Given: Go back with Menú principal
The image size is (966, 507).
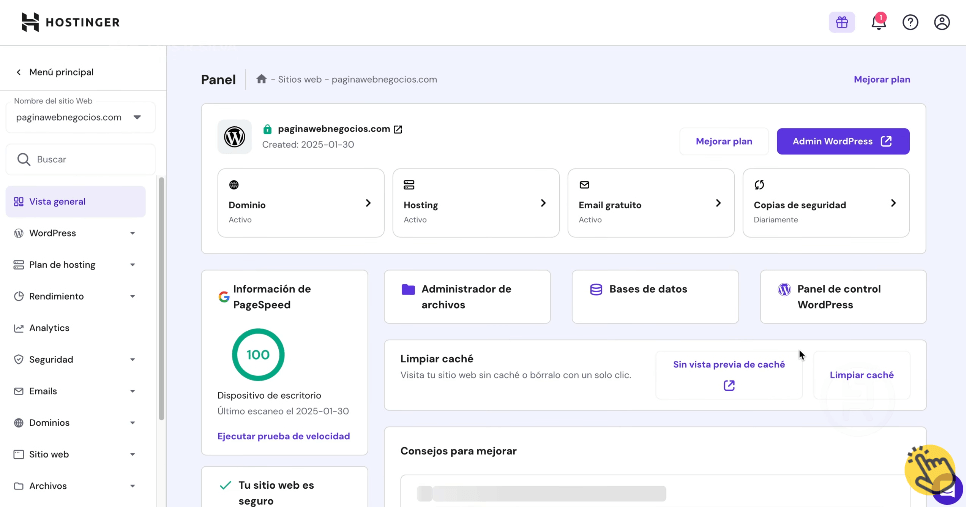Looking at the screenshot, I should pyautogui.click(x=55, y=72).
